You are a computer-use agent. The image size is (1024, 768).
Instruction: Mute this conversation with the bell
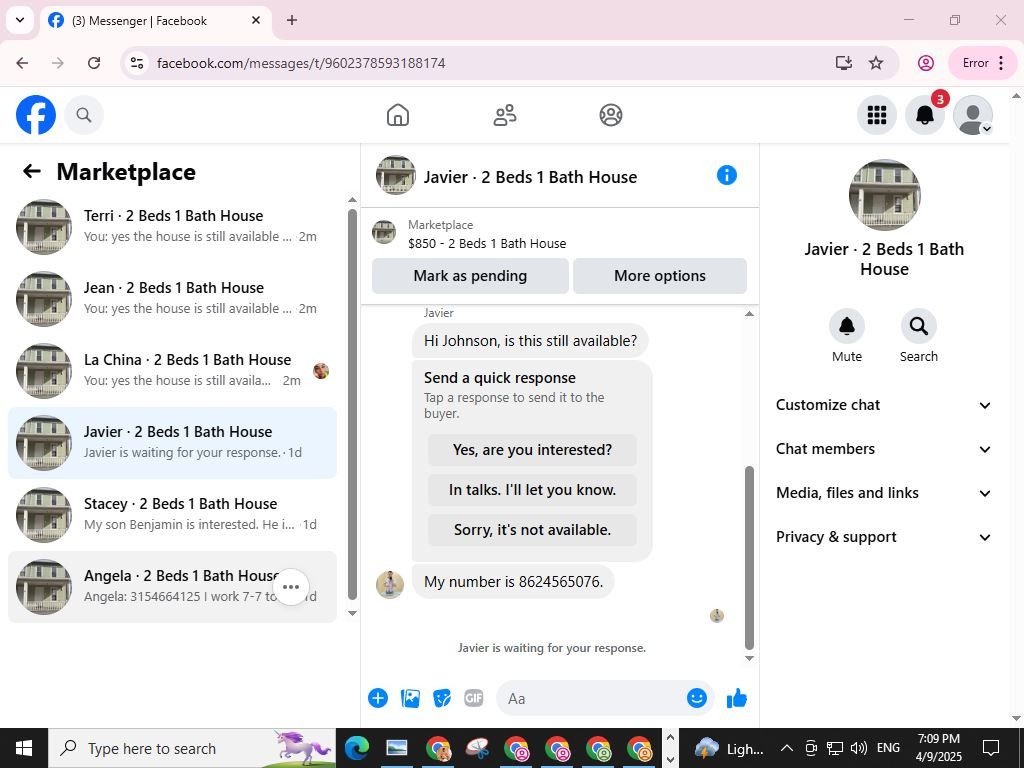(846, 326)
